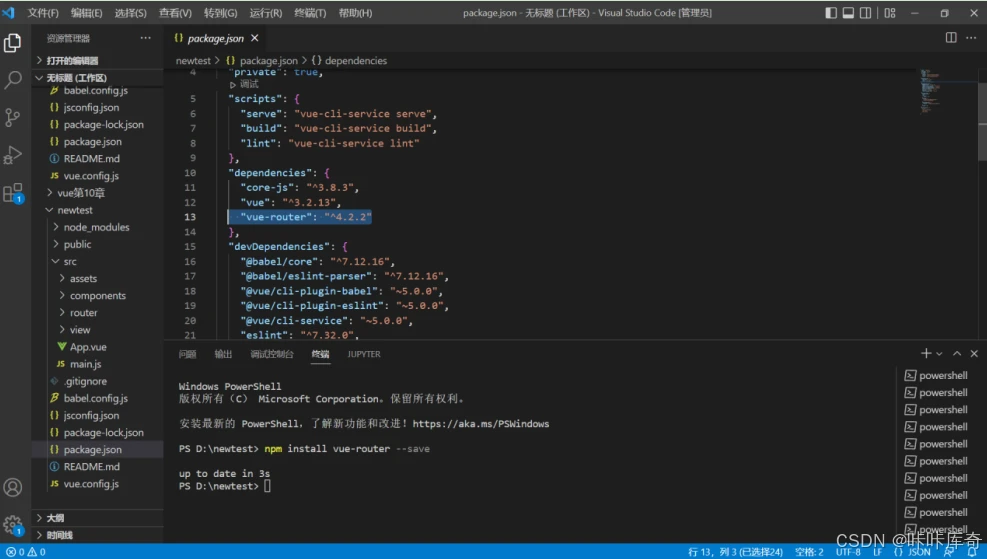Expand the router folder
The width and height of the screenshot is (987, 559).
coord(98,312)
